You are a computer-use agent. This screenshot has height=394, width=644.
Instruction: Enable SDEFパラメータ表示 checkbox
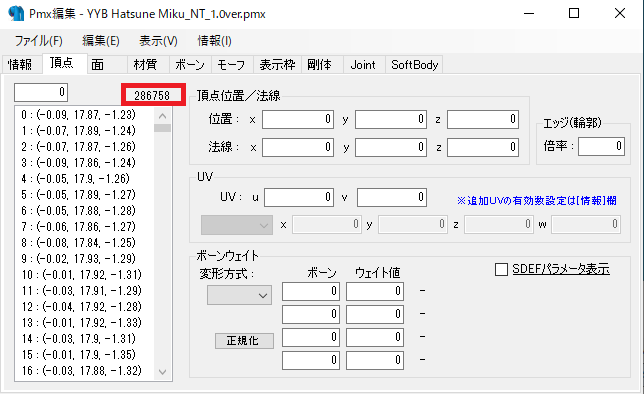coord(501,270)
